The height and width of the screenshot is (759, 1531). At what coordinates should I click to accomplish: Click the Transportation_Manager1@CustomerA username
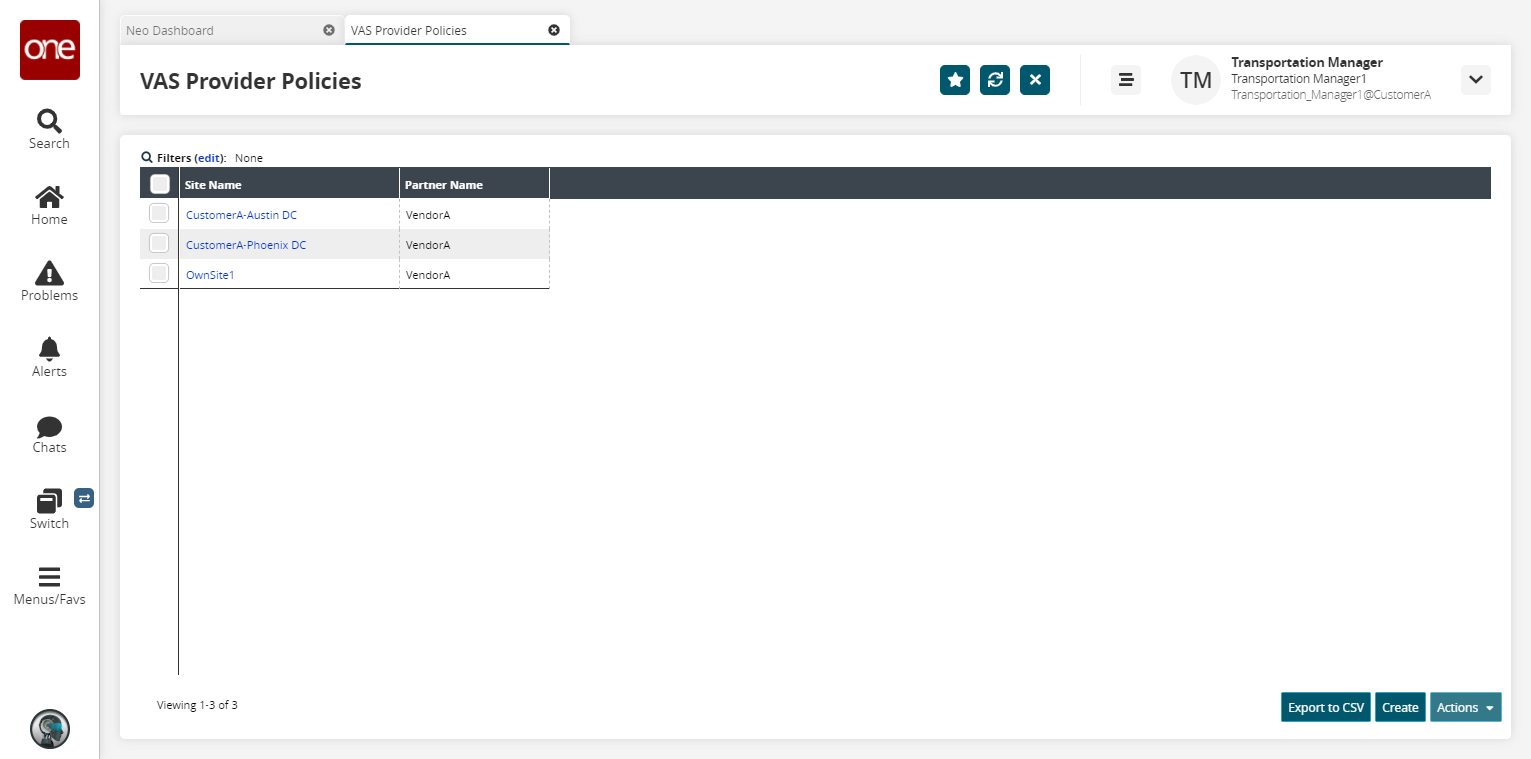click(x=1331, y=95)
